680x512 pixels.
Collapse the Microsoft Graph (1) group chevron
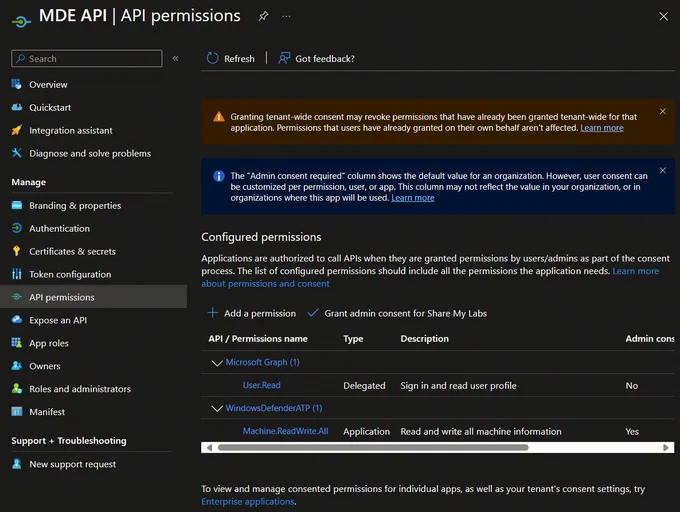point(217,362)
